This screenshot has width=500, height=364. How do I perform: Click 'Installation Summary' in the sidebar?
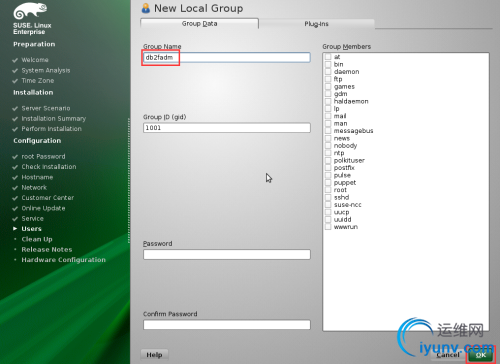click(x=54, y=119)
